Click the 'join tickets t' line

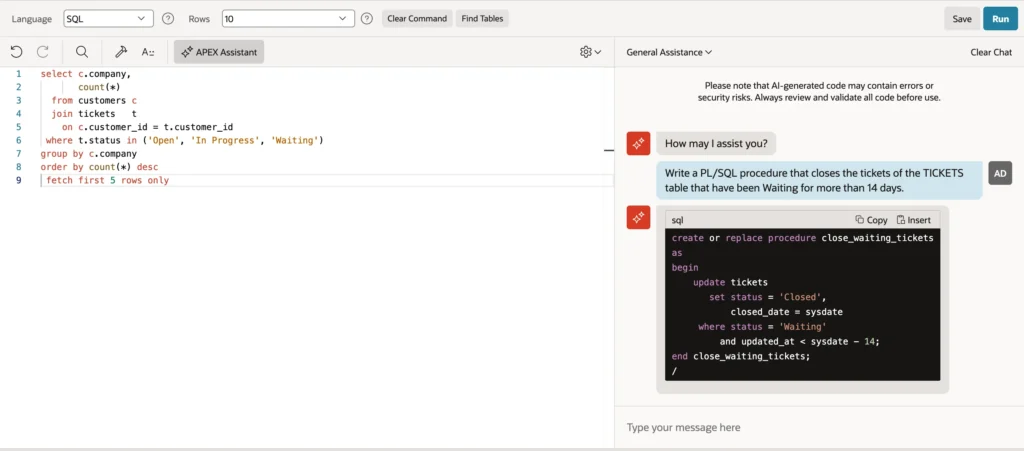(x=94, y=114)
